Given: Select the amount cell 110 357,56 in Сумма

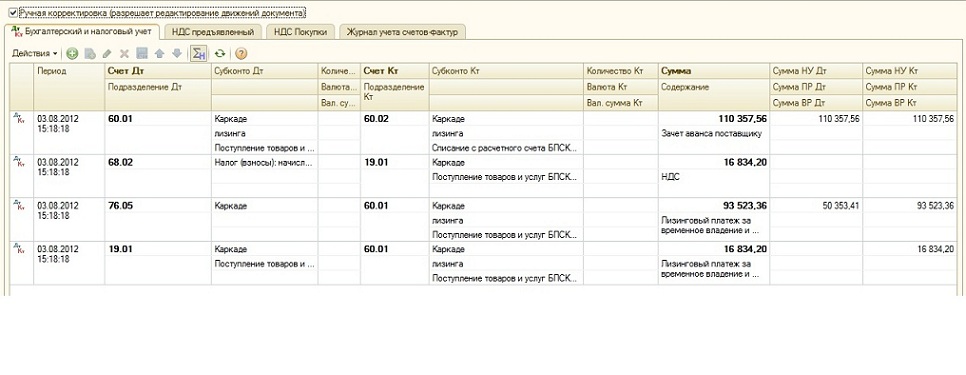Looking at the screenshot, I should pos(713,119).
